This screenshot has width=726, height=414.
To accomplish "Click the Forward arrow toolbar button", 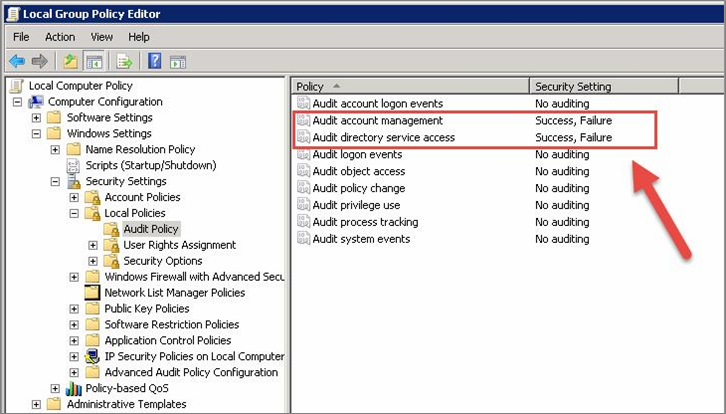I will (39, 60).
